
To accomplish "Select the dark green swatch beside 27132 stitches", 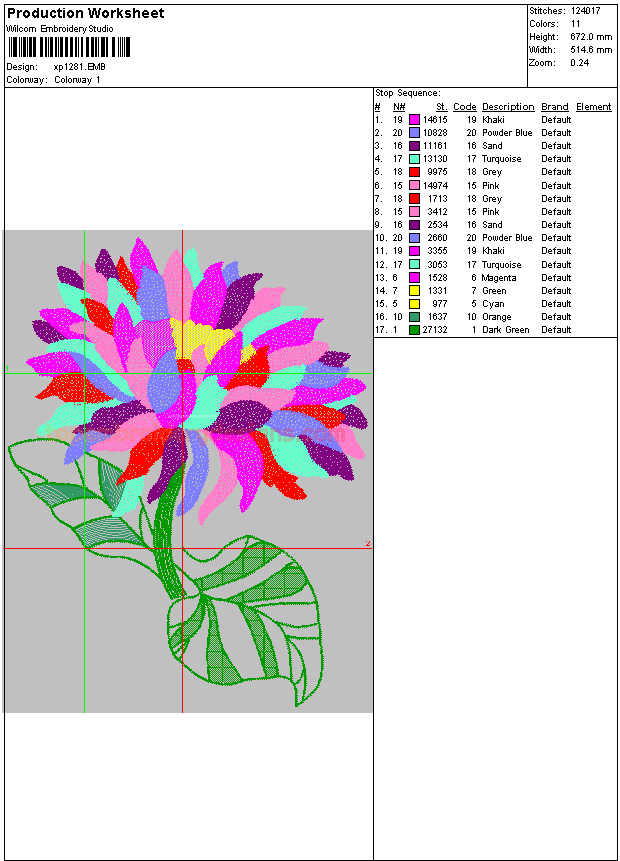I will tap(415, 330).
